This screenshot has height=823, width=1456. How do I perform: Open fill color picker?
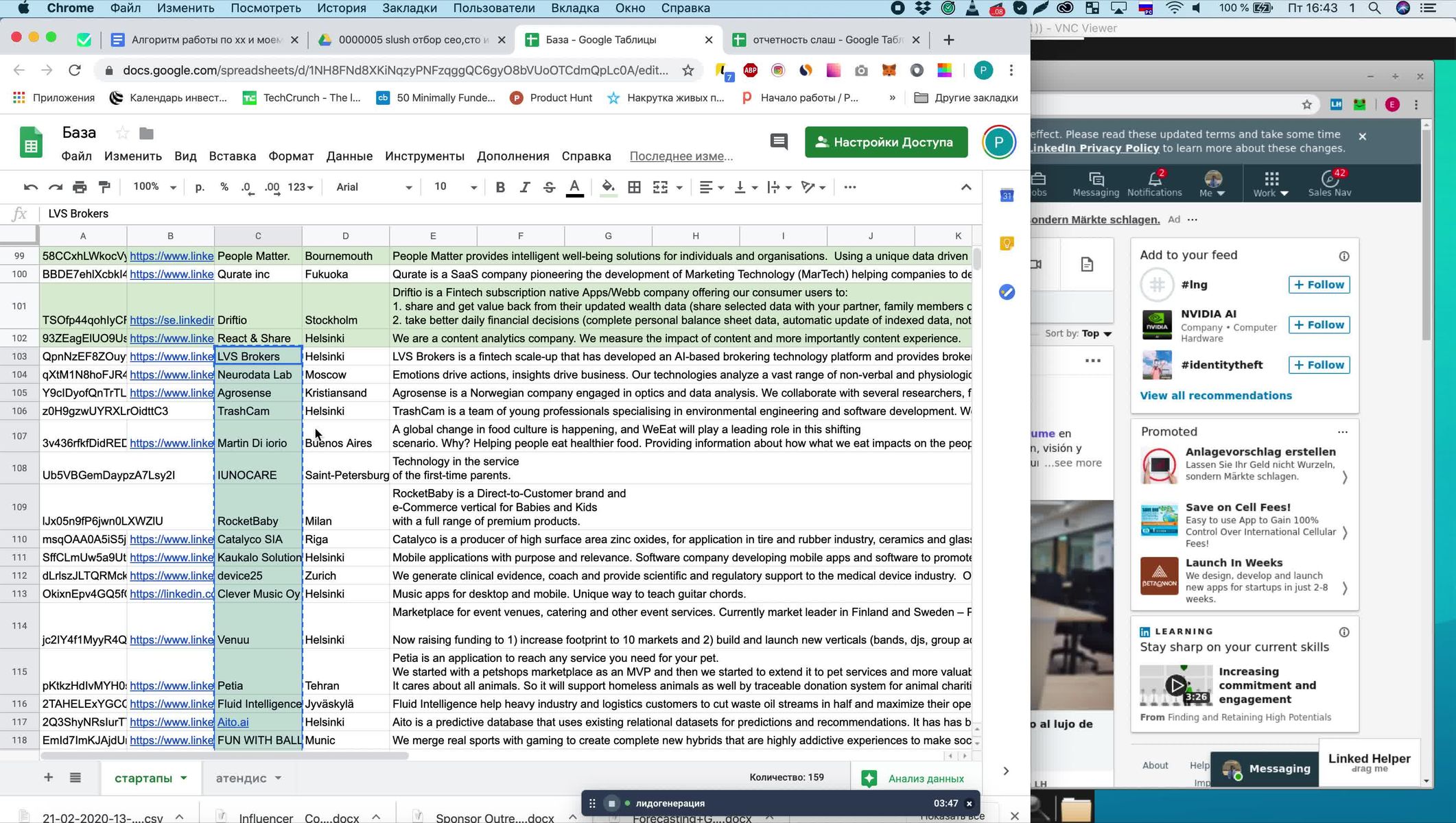pyautogui.click(x=608, y=187)
